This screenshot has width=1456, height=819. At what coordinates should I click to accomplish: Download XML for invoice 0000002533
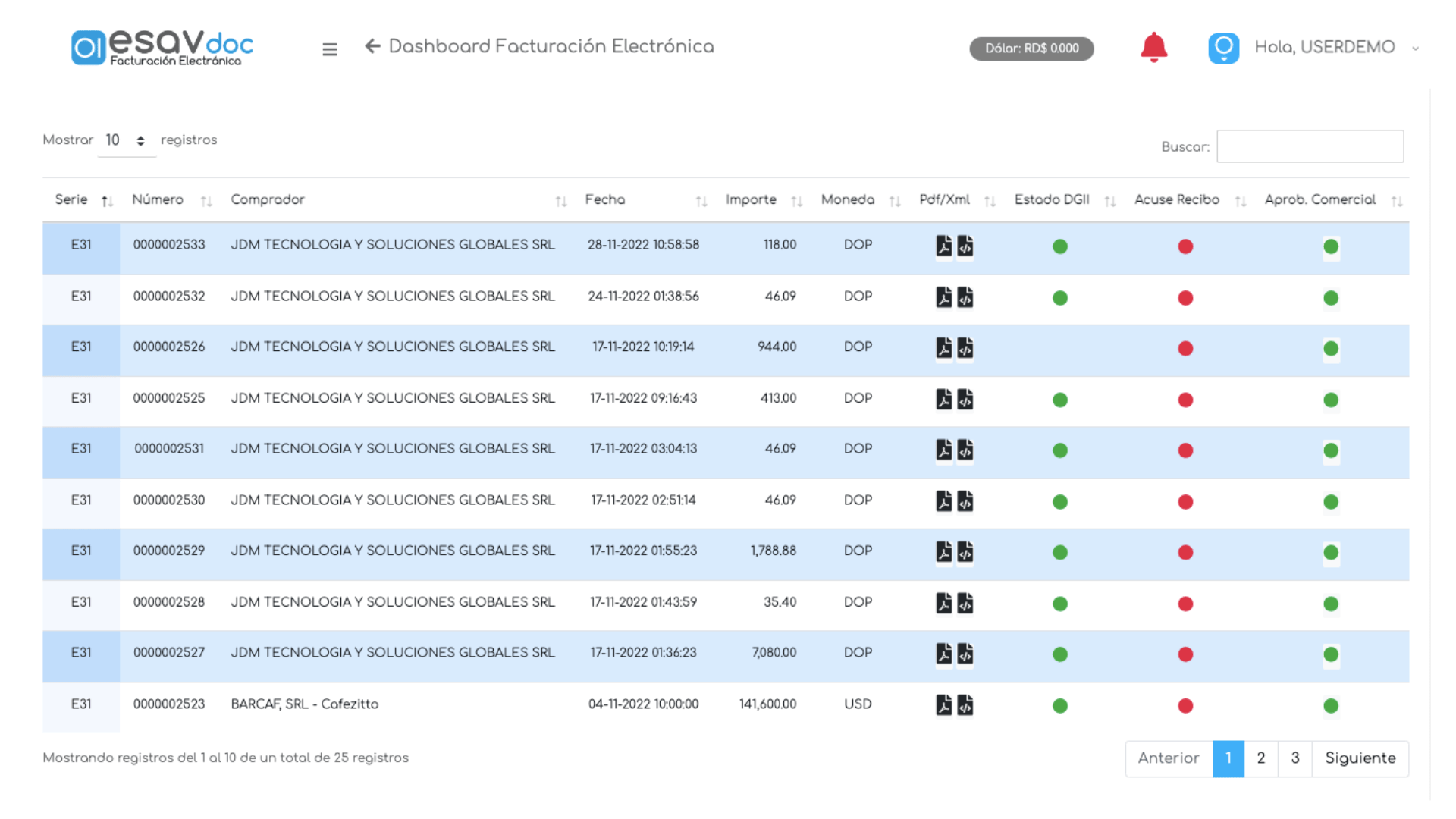click(965, 246)
